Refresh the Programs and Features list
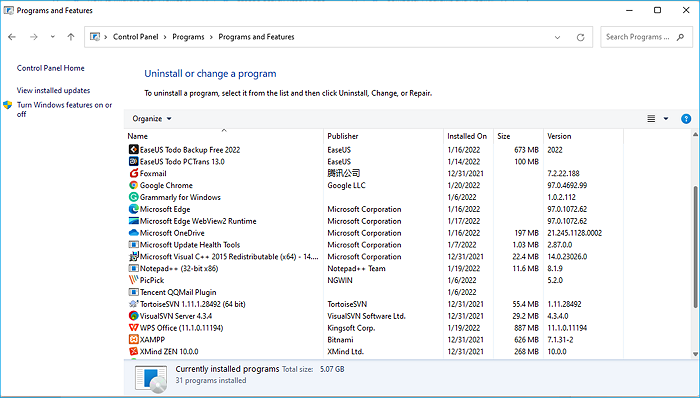The height and width of the screenshot is (398, 700). (580, 37)
